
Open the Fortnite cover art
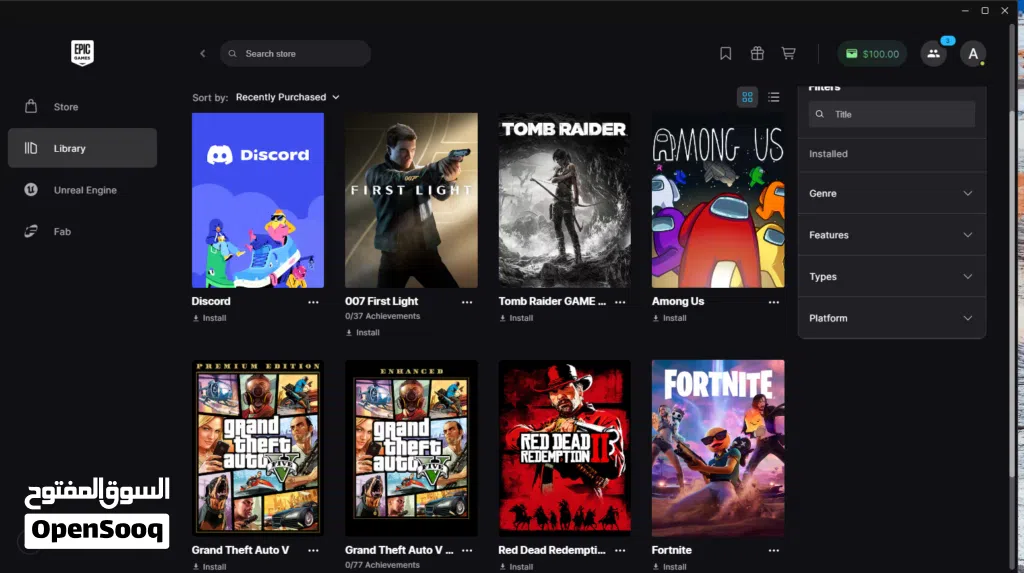(718, 448)
